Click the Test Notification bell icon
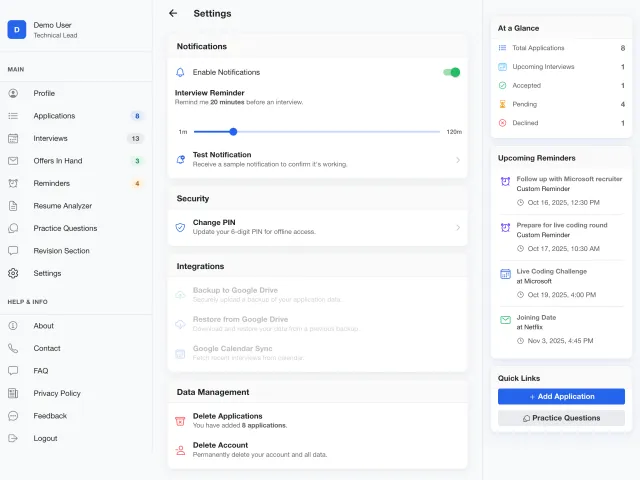Screen dimensions: 640x480 180,160
